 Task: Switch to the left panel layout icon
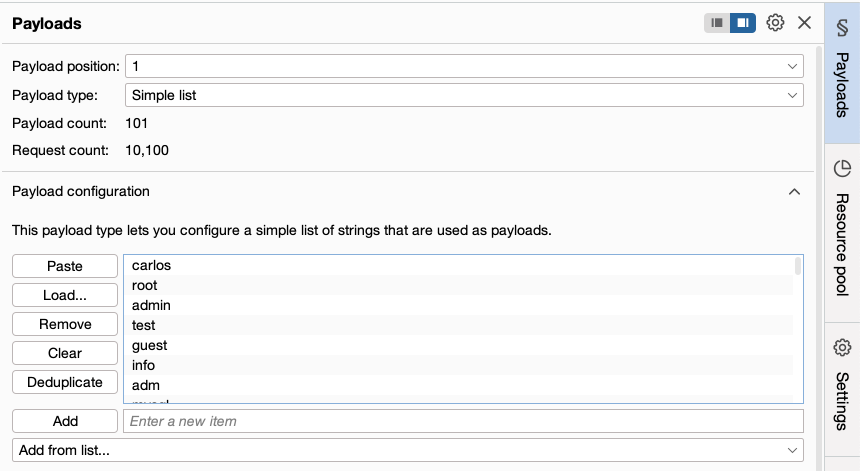click(x=717, y=23)
